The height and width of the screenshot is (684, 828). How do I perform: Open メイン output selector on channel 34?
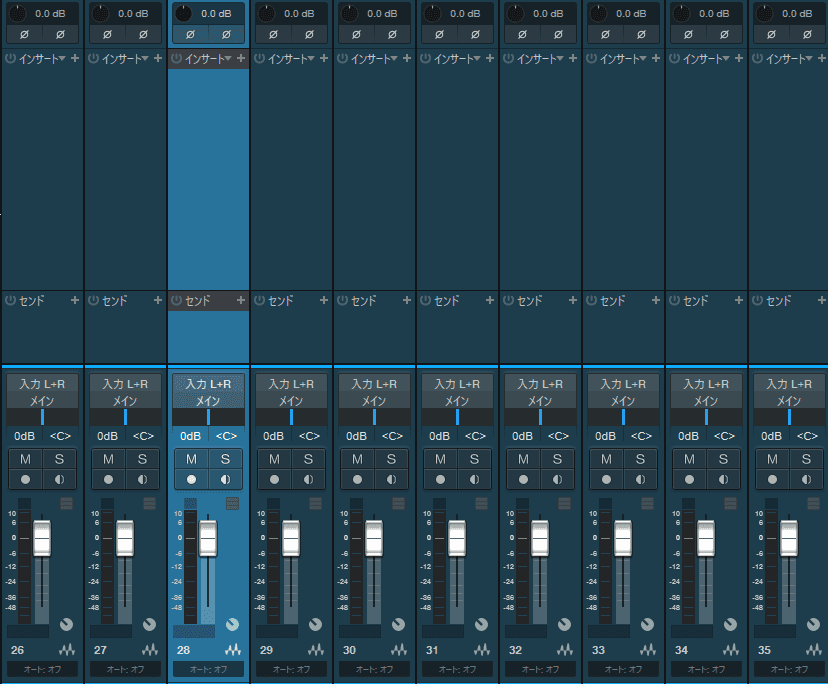[706, 401]
